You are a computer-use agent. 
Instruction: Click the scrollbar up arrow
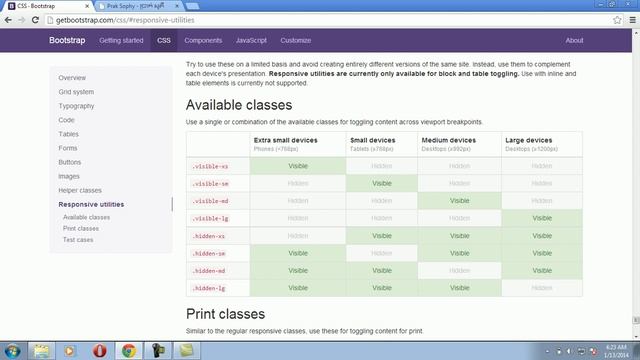coord(636,33)
